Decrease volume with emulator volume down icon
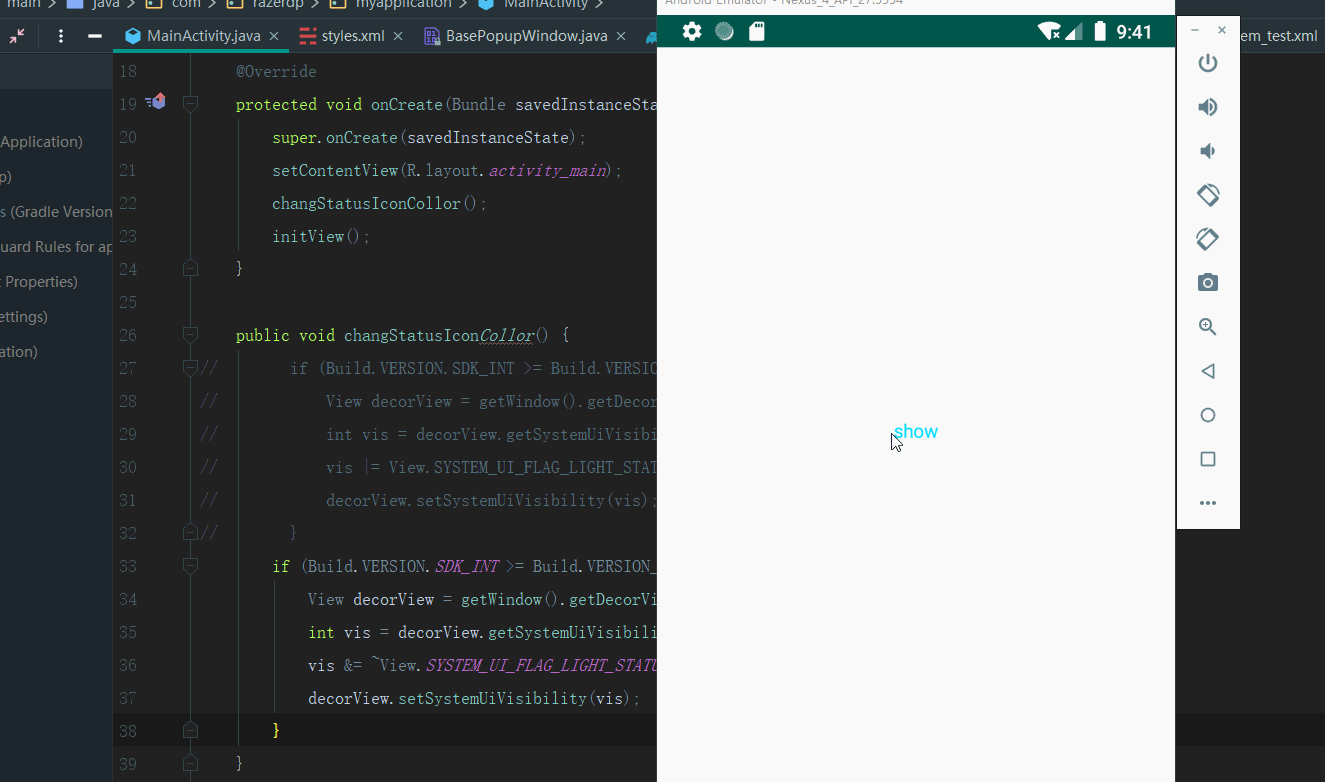The image size is (1325, 782). pyautogui.click(x=1207, y=150)
